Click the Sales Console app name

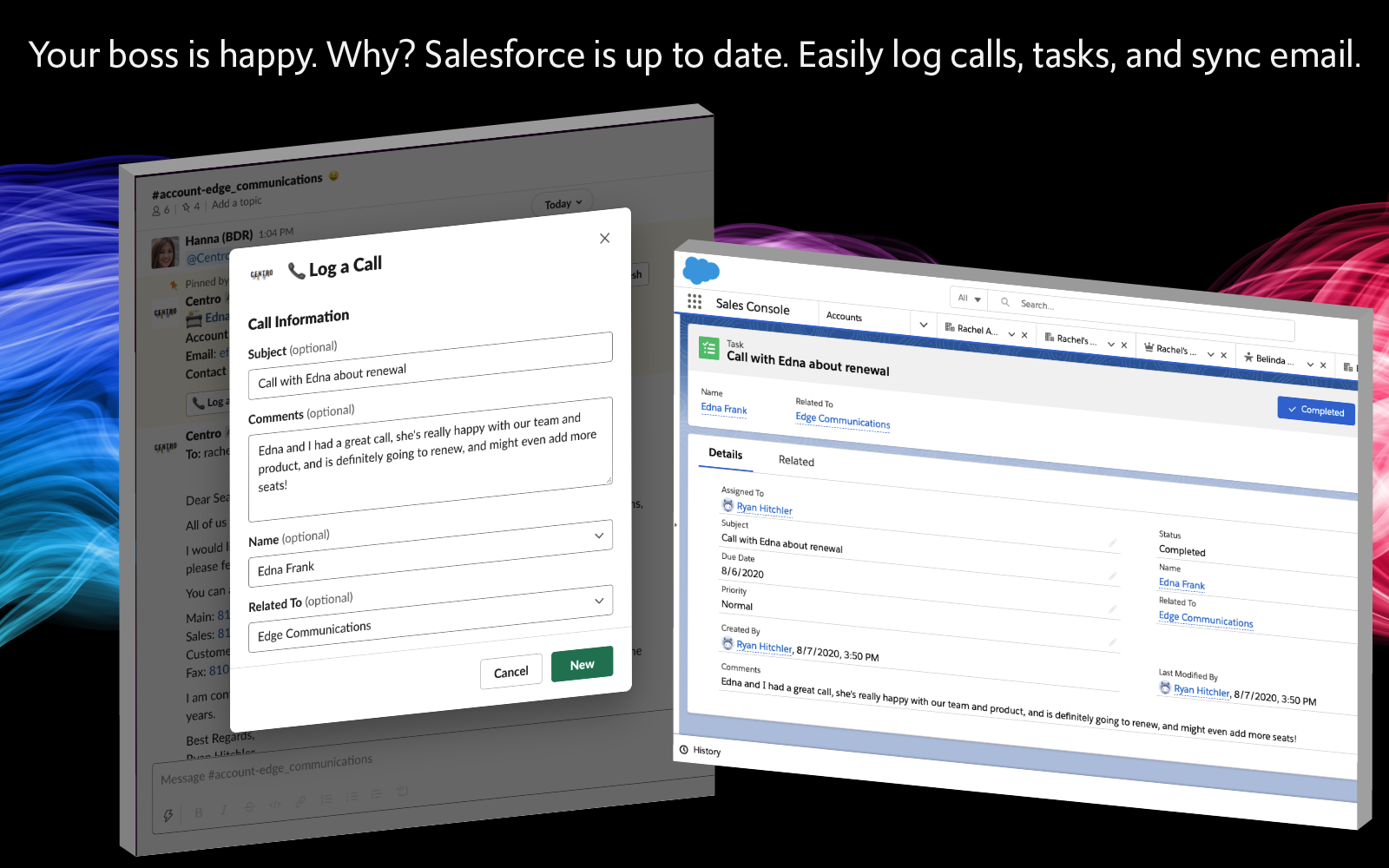[753, 306]
